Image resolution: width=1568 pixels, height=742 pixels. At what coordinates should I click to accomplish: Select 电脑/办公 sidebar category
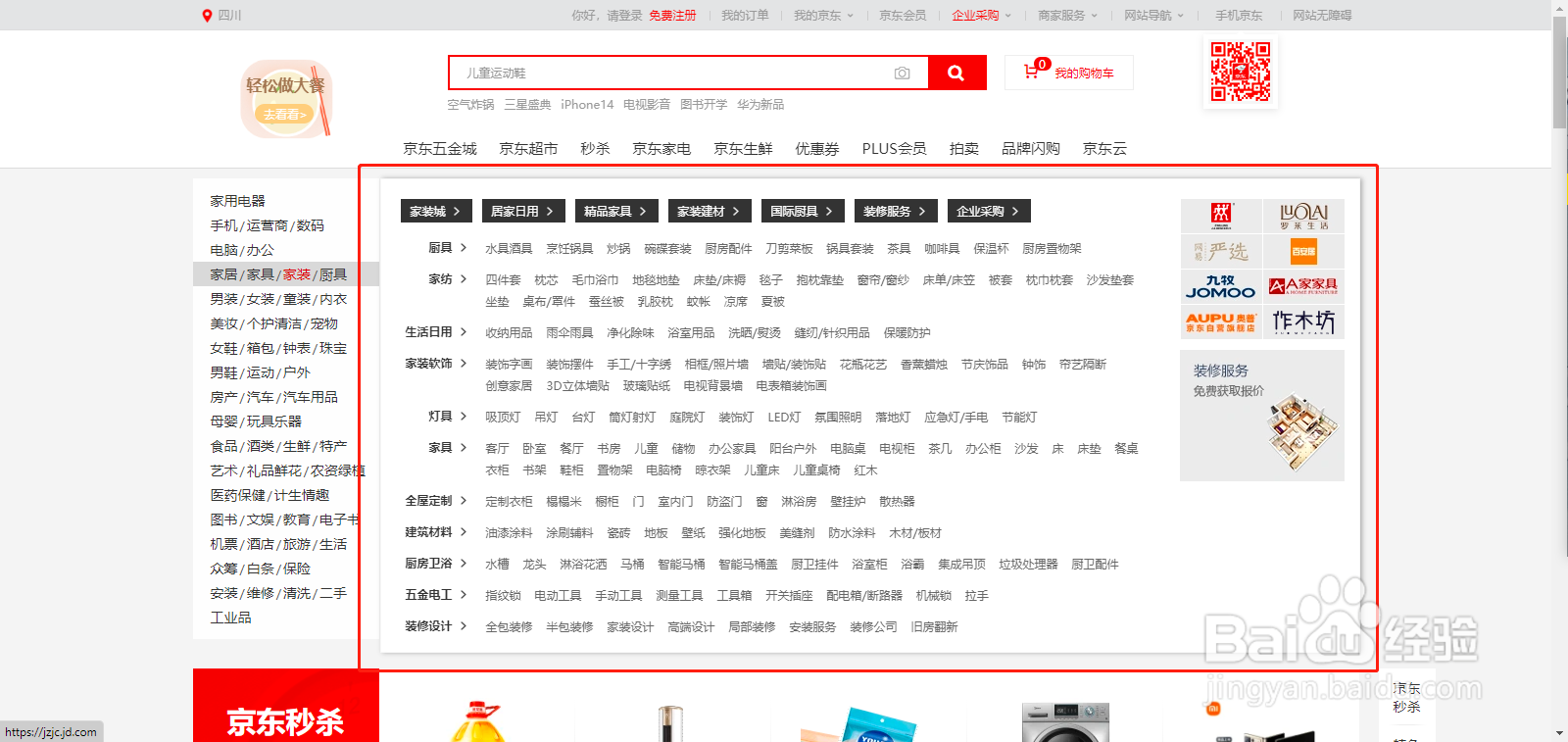242,250
